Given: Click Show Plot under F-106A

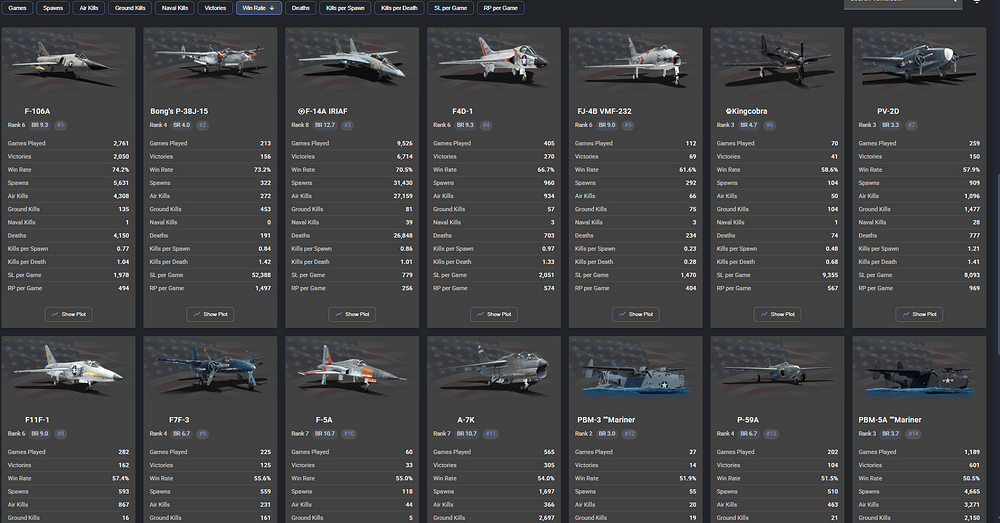Looking at the screenshot, I should point(68,314).
